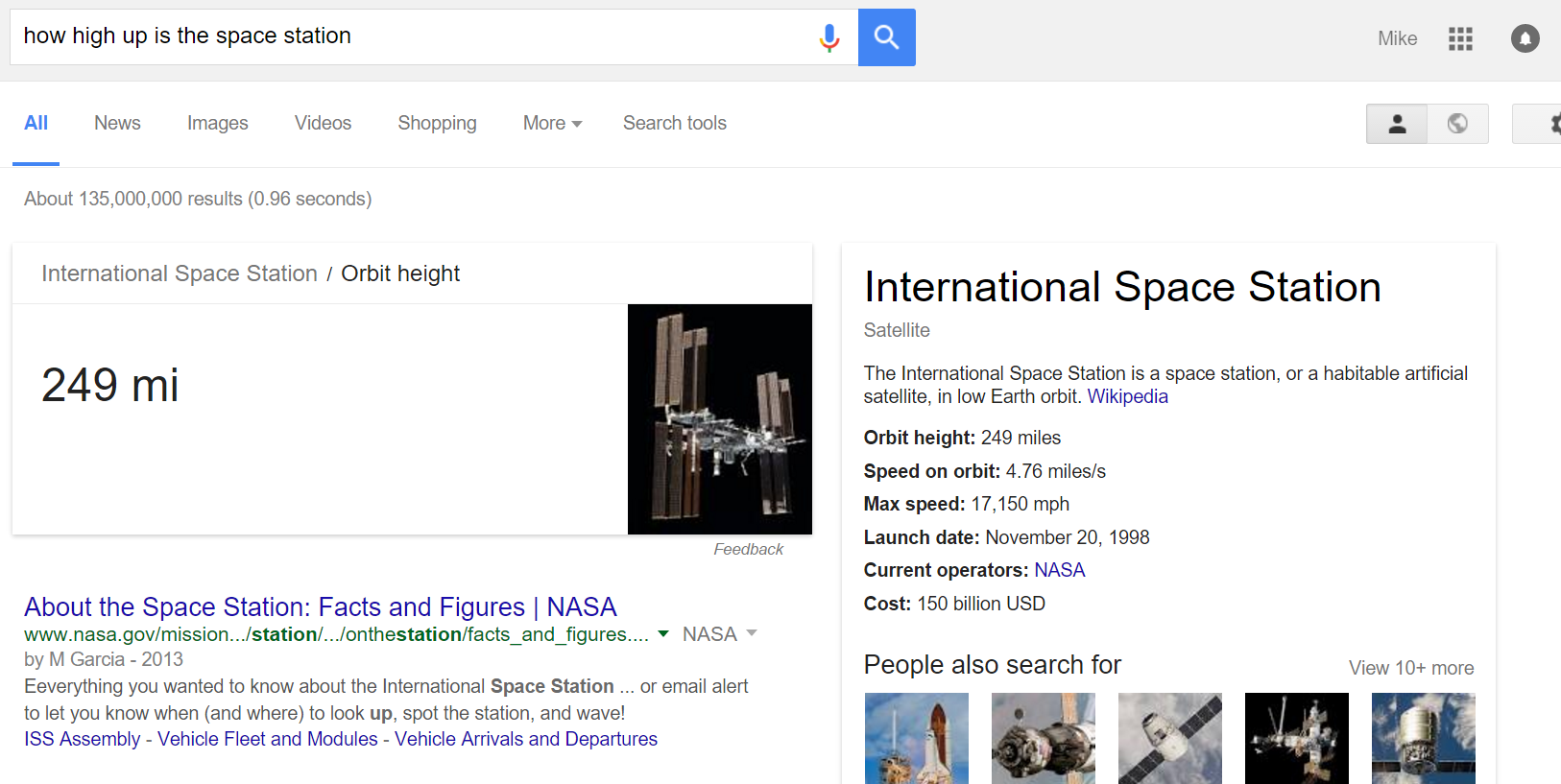Image resolution: width=1561 pixels, height=784 pixels.
Task: Open the Google apps grid icon
Action: tap(1460, 38)
